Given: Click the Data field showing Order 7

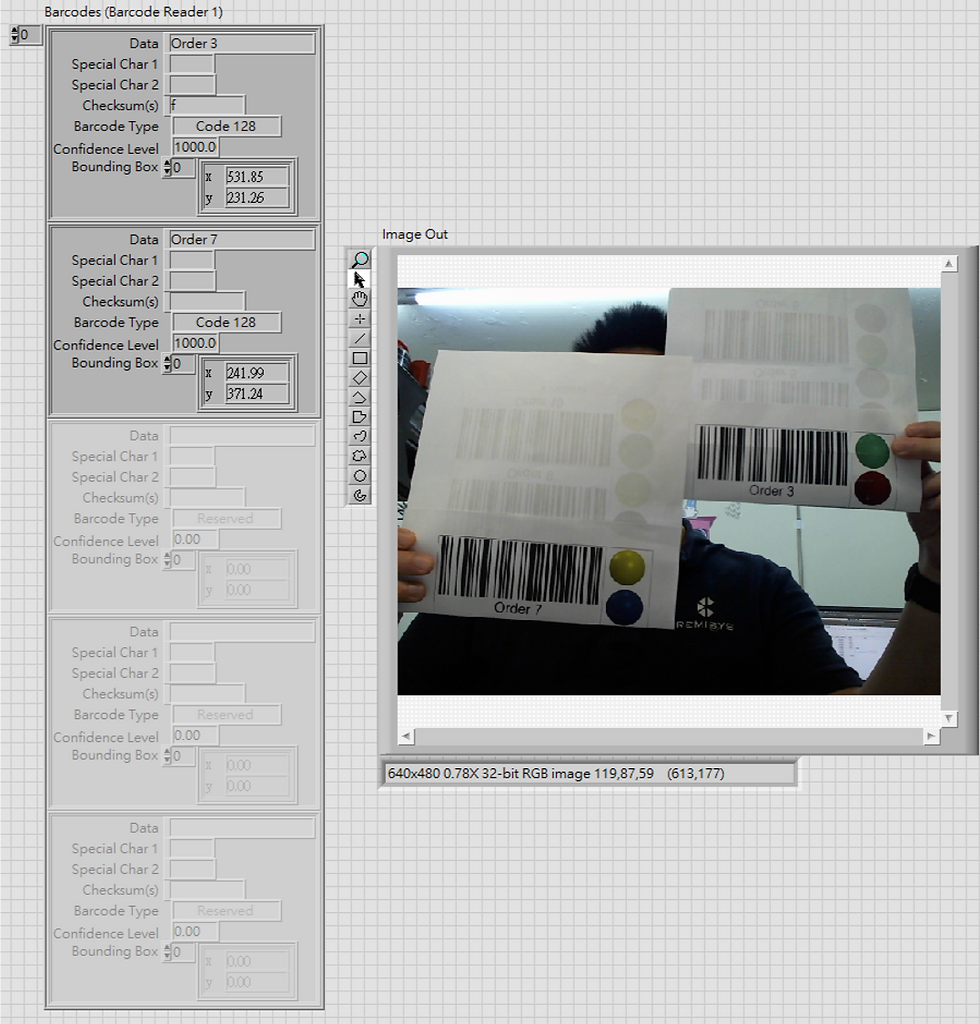Looking at the screenshot, I should click(x=242, y=239).
